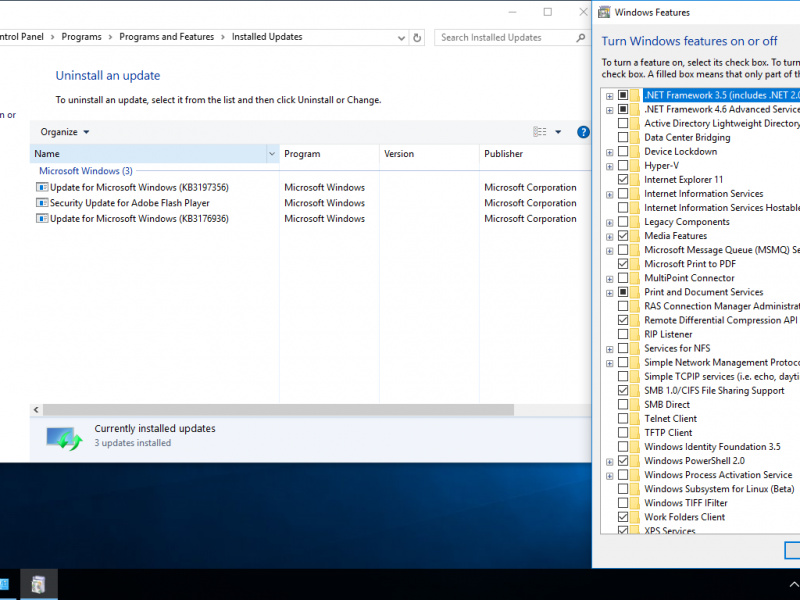Screen dimensions: 800x600
Task: Collapse the Microsoft Windows (3) group
Action: 86,171
